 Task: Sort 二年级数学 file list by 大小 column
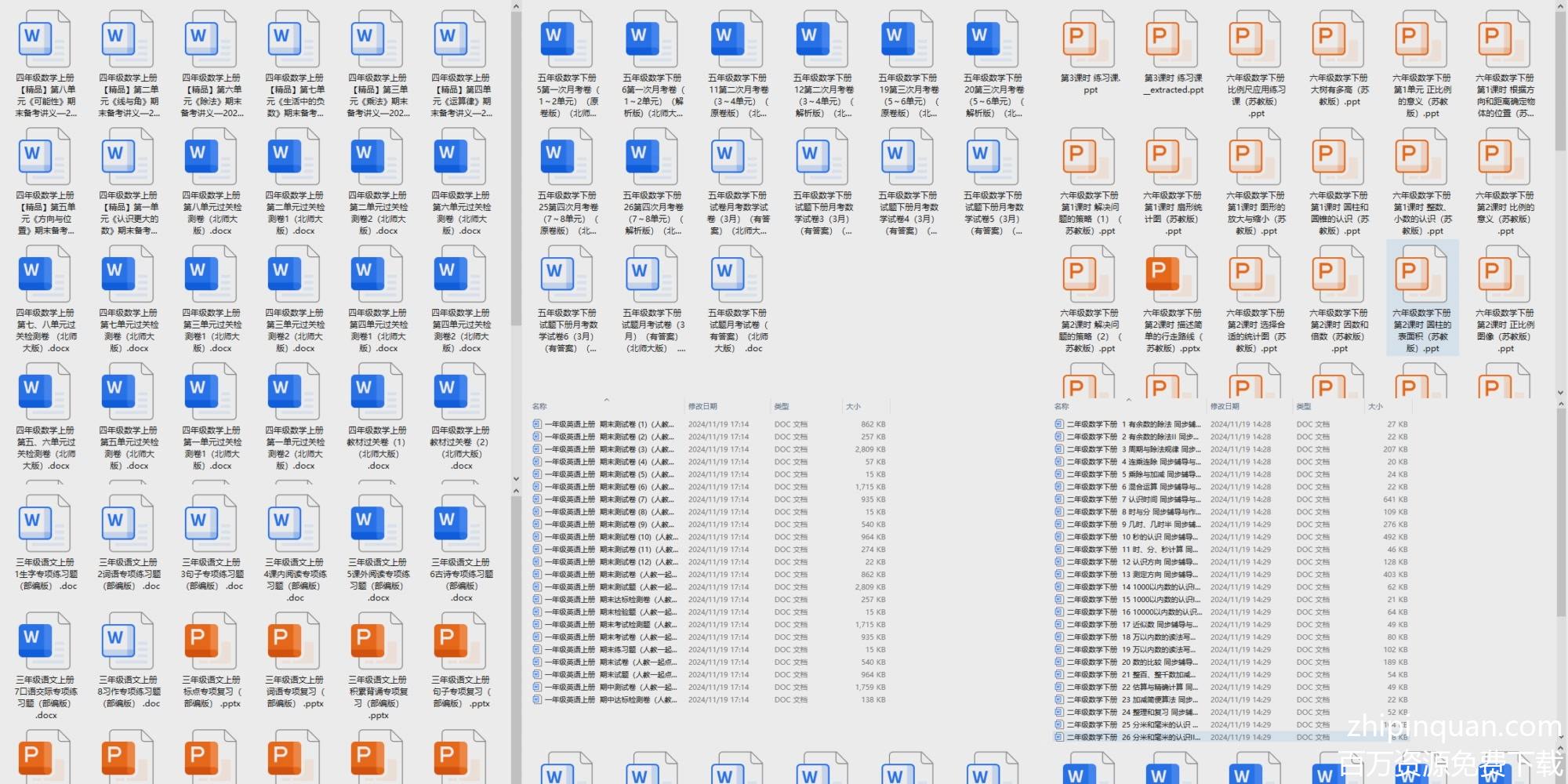coord(1376,406)
